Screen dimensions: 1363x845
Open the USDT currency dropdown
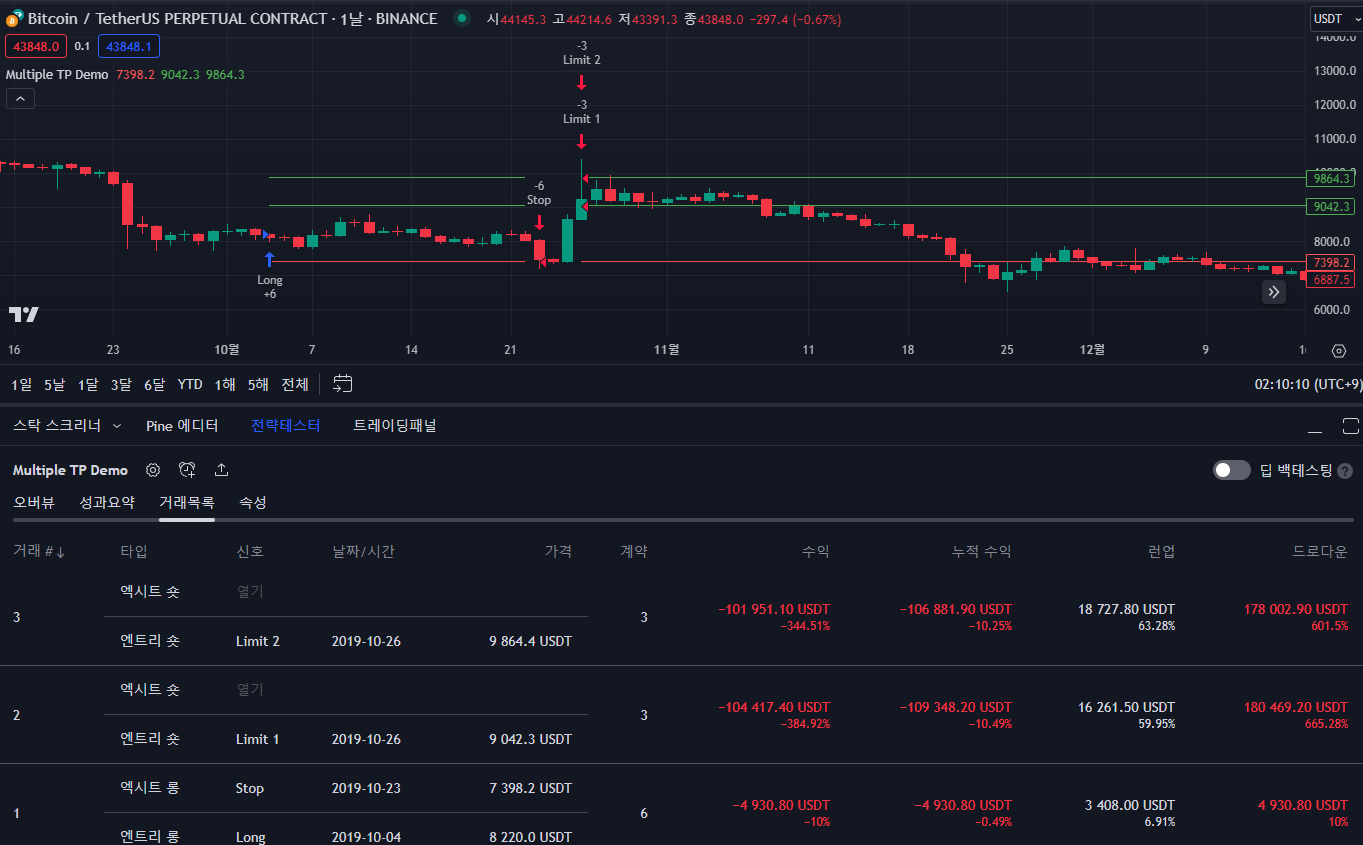pyautogui.click(x=1336, y=19)
